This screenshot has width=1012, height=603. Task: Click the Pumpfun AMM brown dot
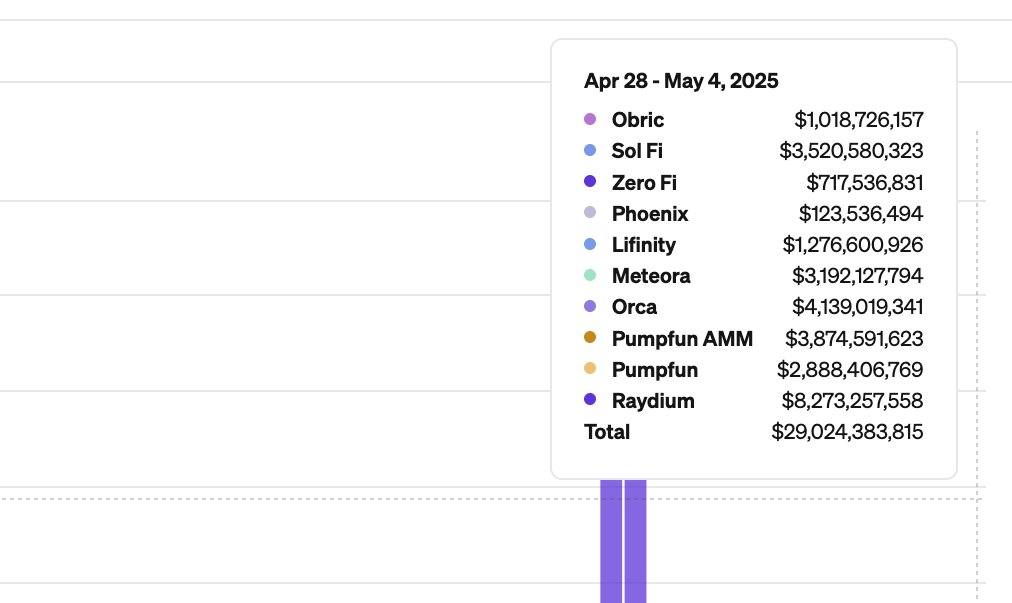[590, 337]
